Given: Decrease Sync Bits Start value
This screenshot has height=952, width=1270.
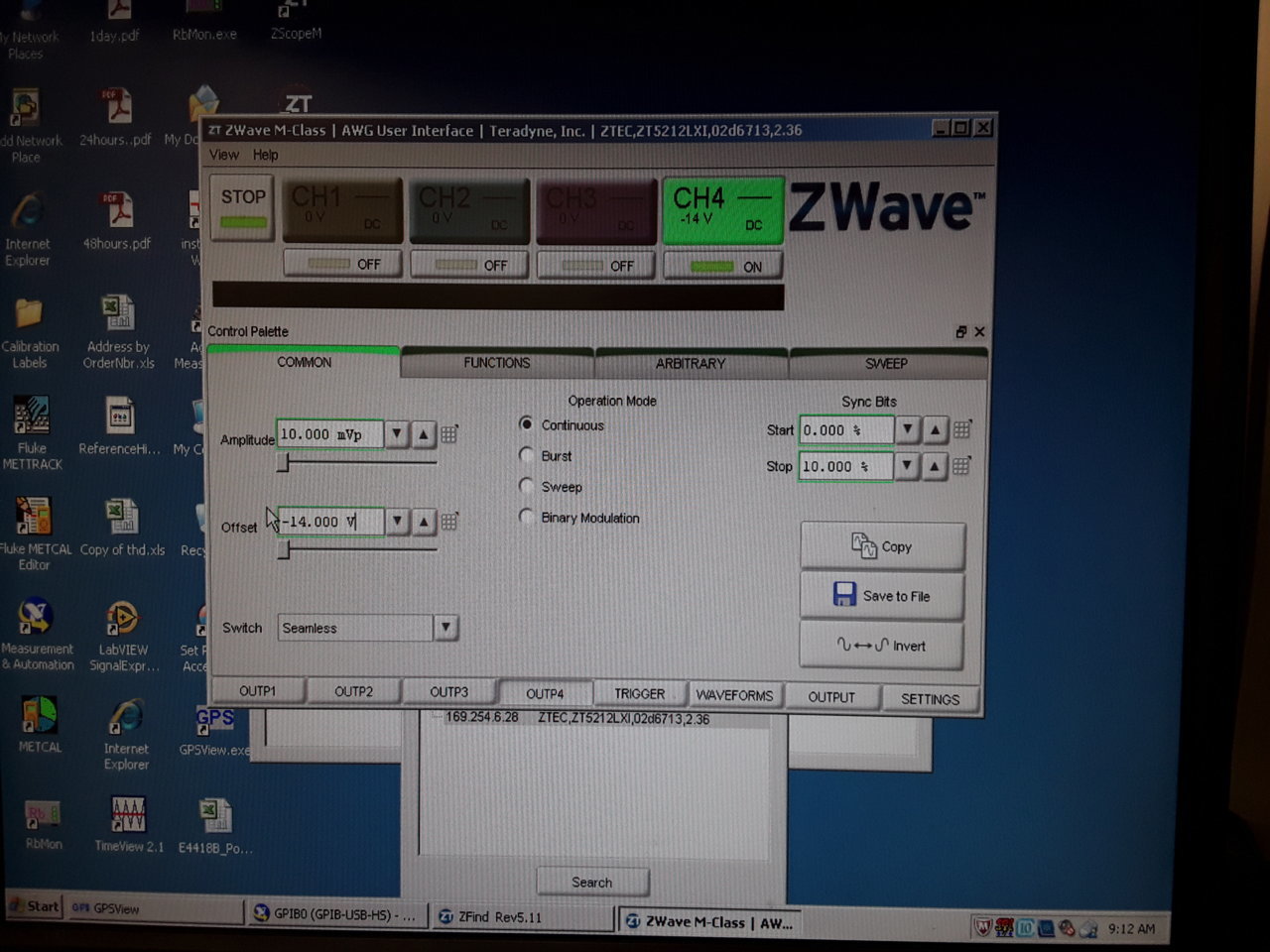Looking at the screenshot, I should [x=907, y=429].
